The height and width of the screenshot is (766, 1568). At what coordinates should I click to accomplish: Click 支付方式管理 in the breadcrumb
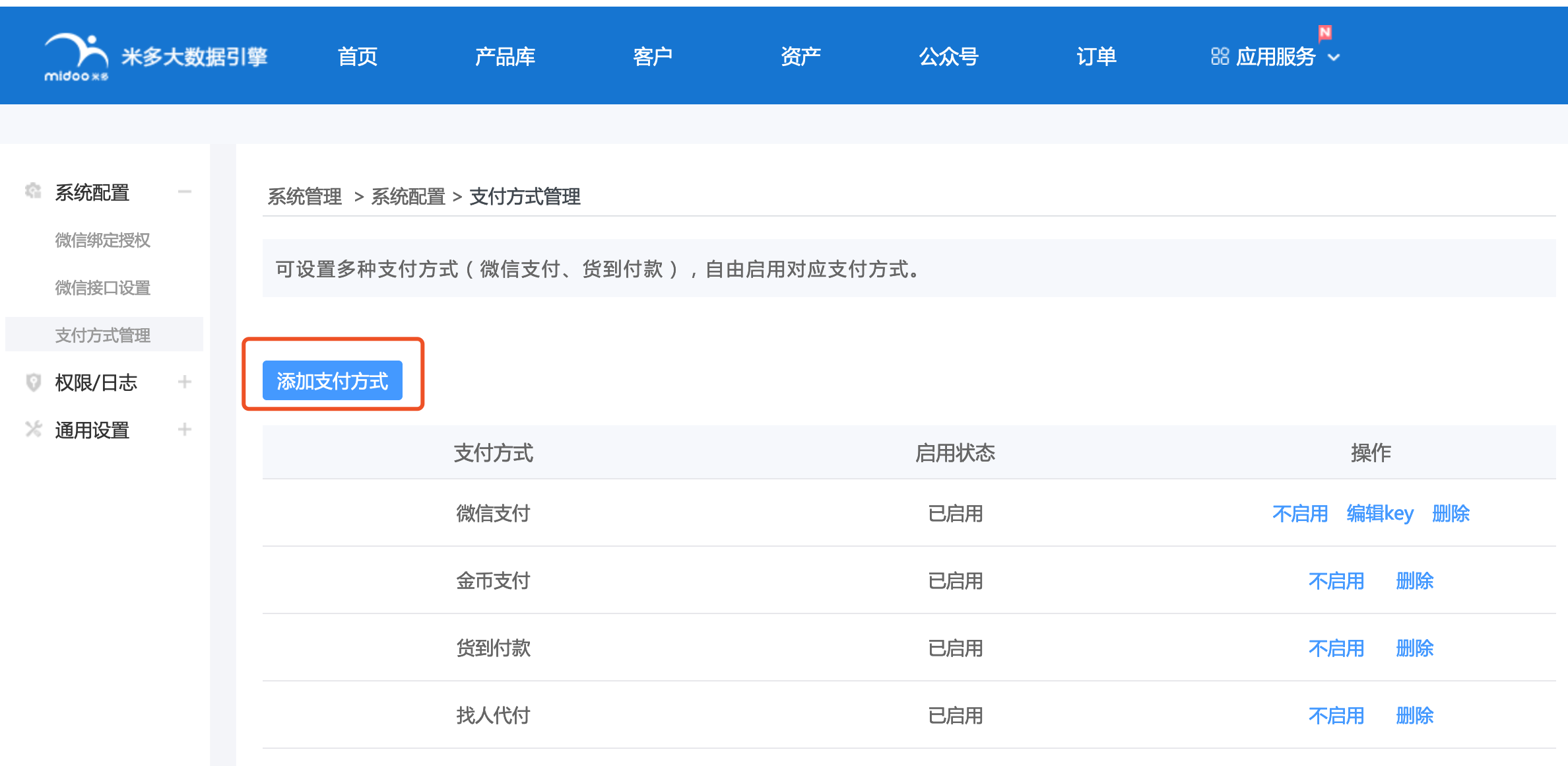pos(525,196)
